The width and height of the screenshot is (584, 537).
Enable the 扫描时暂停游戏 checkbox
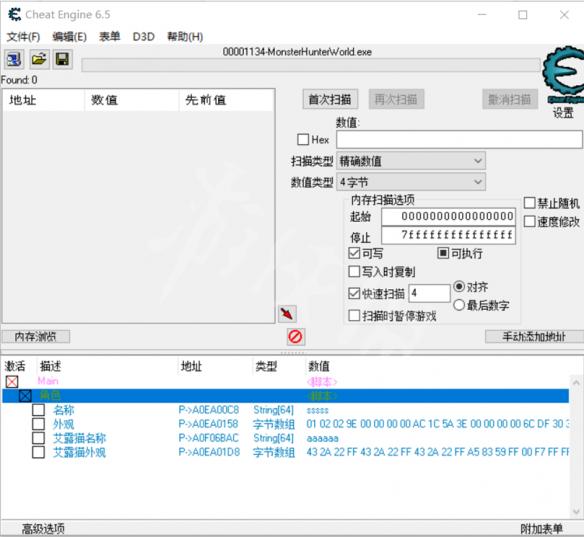point(354,315)
